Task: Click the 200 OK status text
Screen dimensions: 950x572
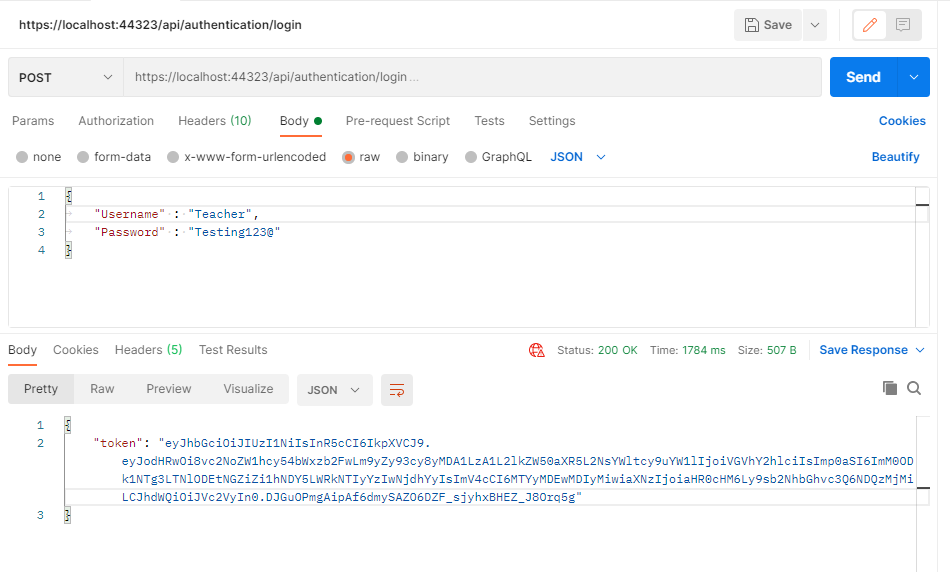Action: [617, 350]
